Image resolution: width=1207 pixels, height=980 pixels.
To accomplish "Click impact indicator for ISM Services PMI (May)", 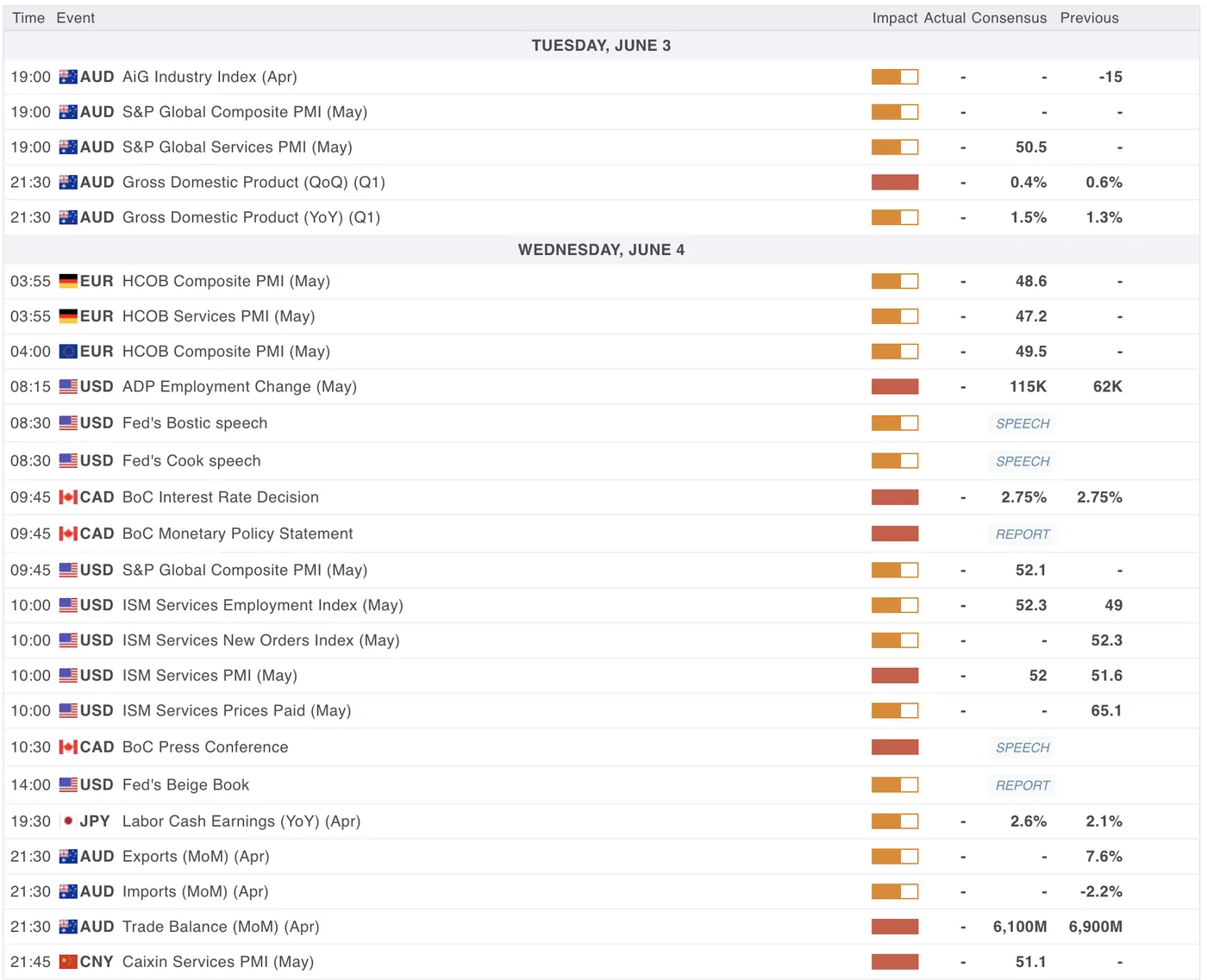I will 895,676.
